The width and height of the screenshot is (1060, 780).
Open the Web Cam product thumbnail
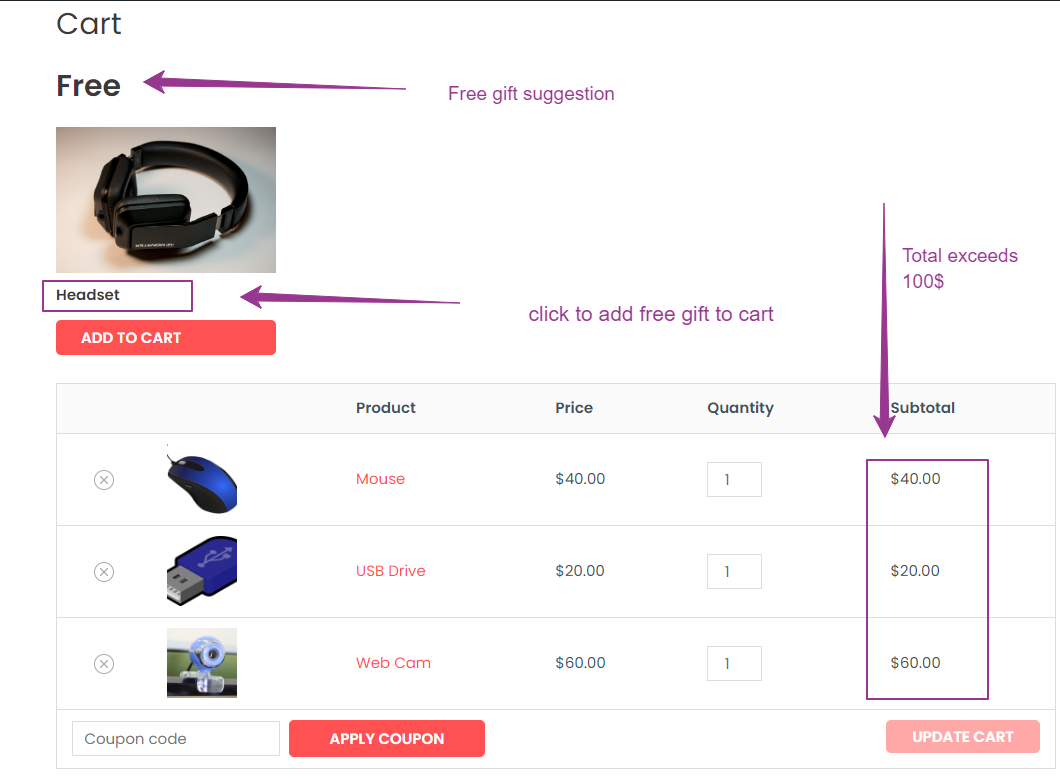[x=201, y=663]
